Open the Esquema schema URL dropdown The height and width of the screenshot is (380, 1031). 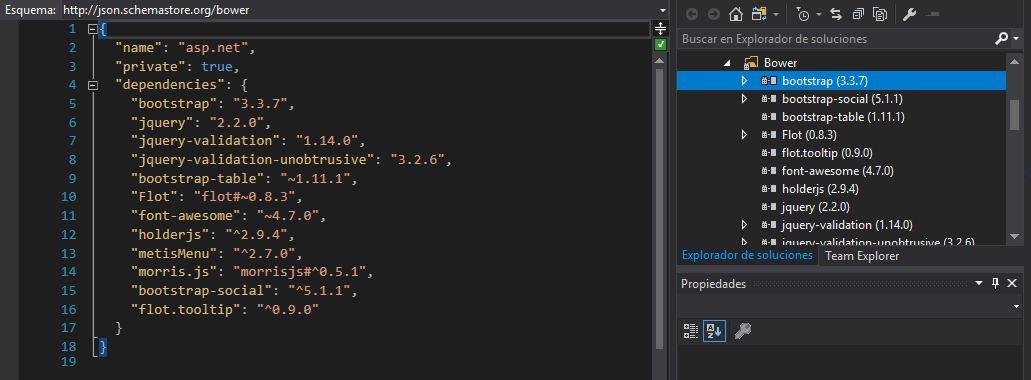click(x=663, y=11)
